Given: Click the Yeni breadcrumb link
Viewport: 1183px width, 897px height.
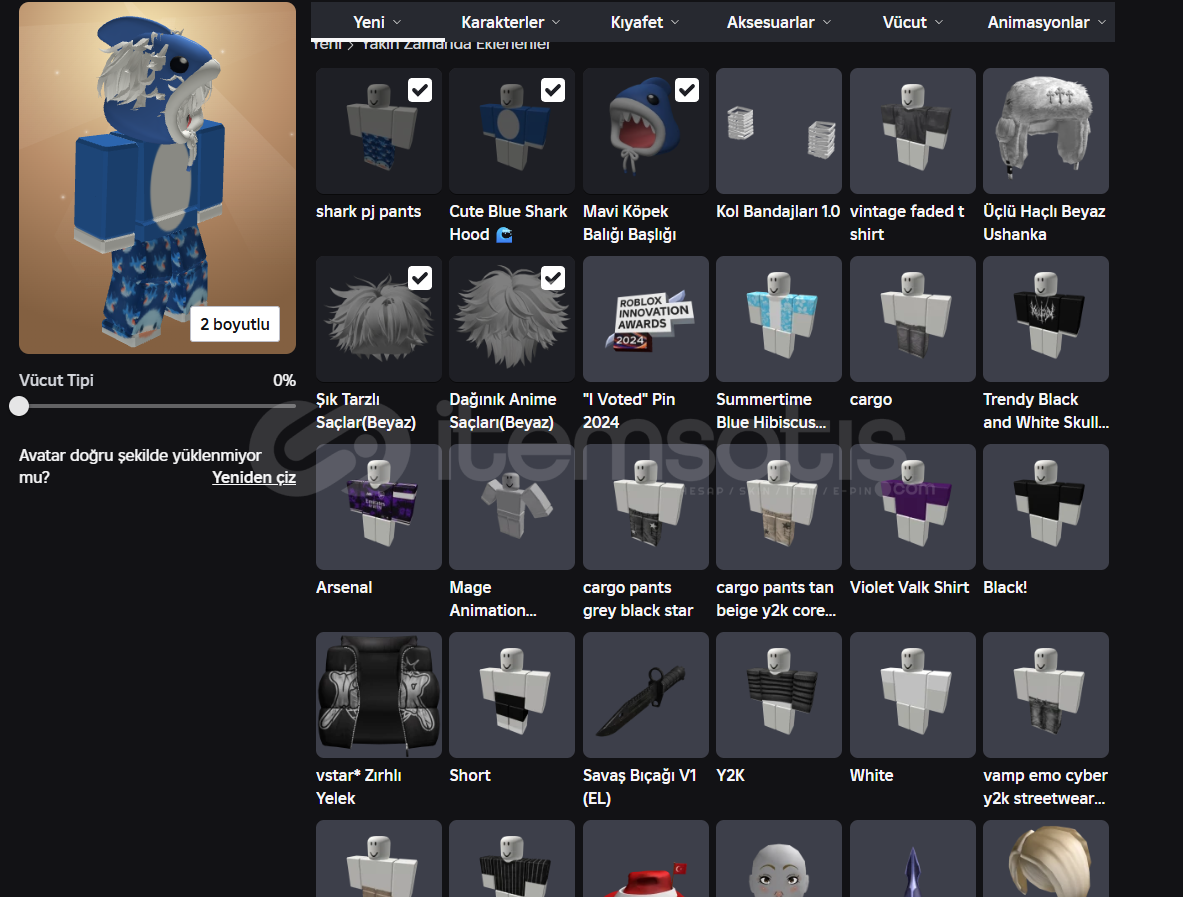Looking at the screenshot, I should tap(327, 45).
